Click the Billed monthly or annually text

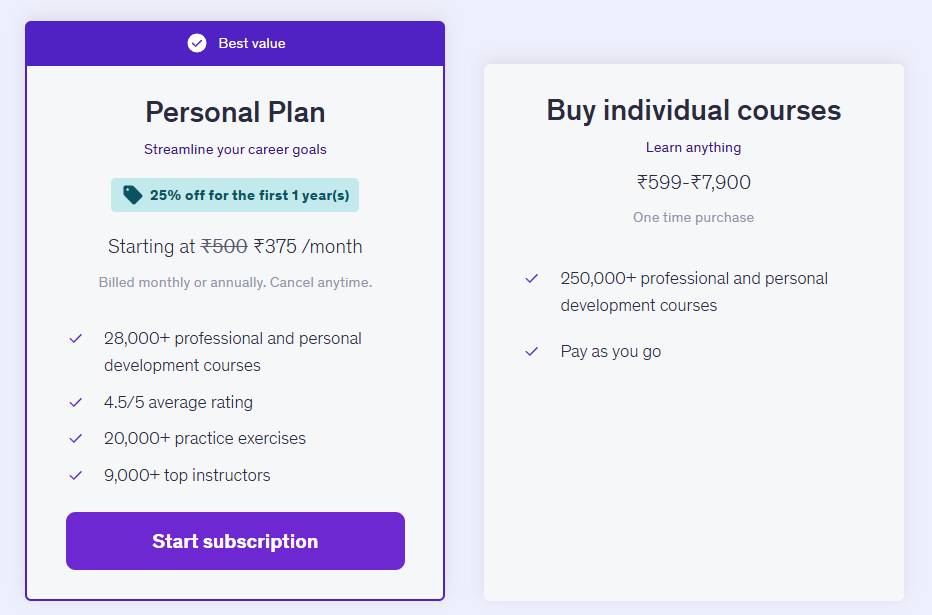point(234,282)
